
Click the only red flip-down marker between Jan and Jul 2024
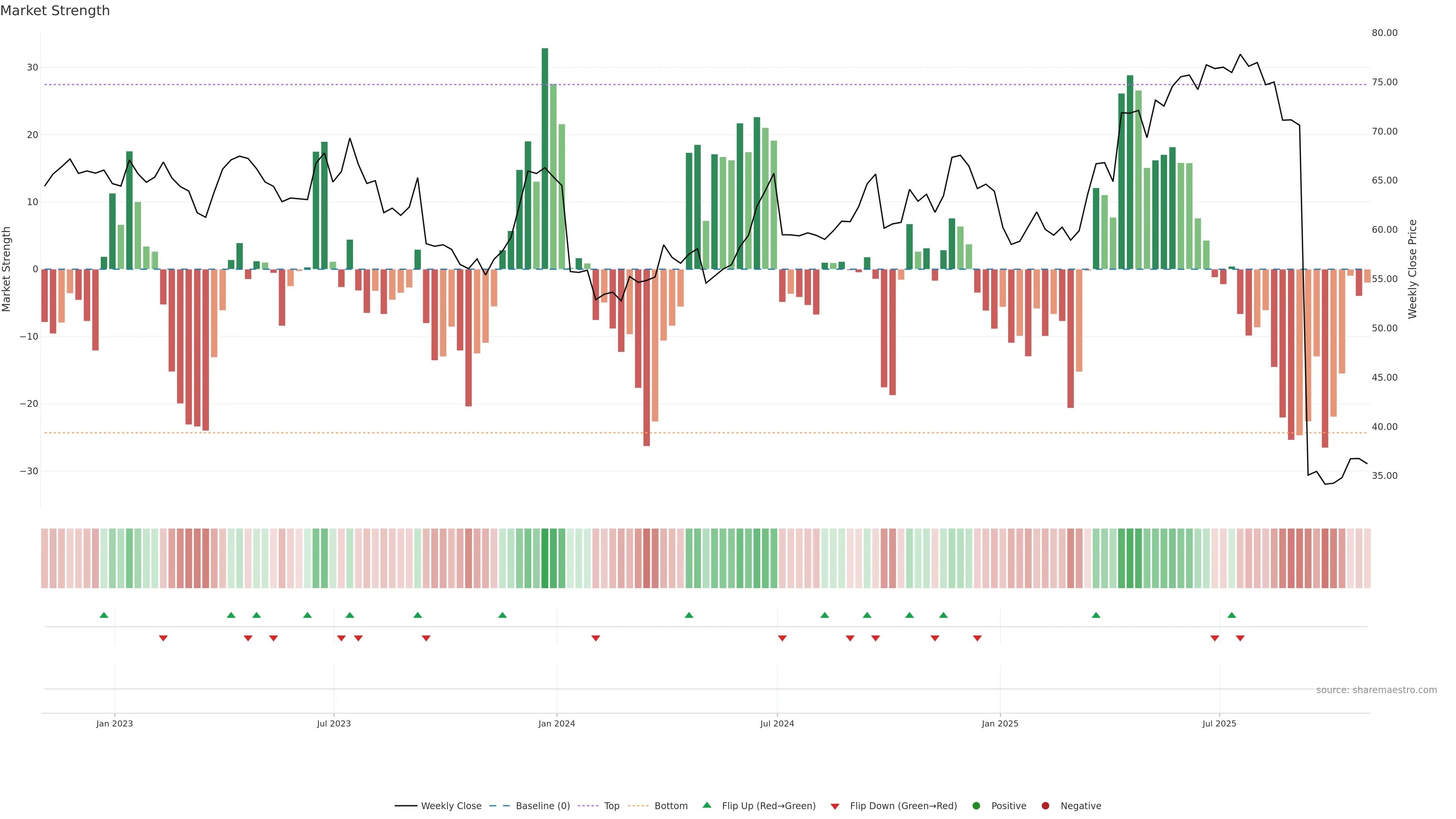(x=596, y=638)
